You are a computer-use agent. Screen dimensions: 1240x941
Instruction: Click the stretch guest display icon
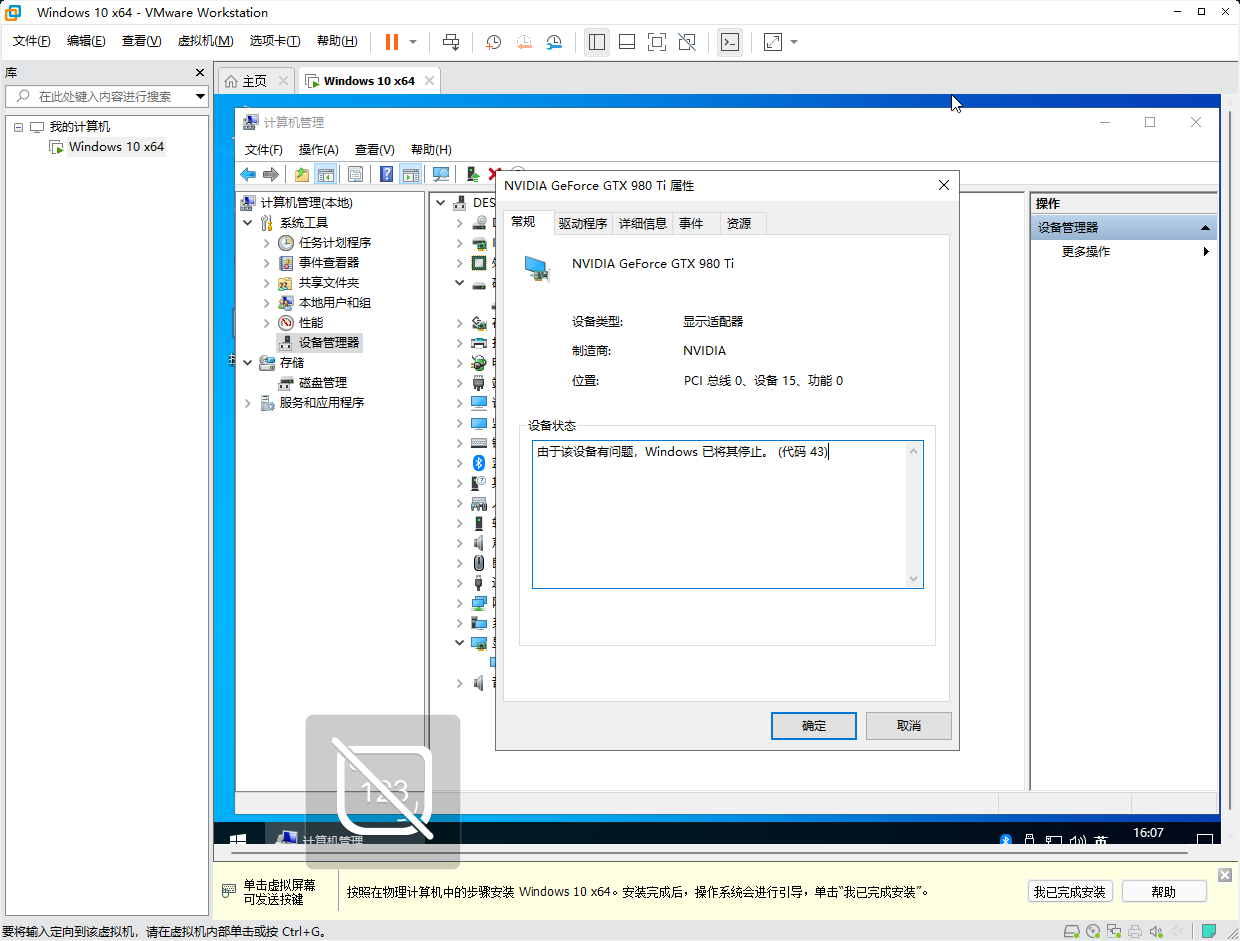773,42
